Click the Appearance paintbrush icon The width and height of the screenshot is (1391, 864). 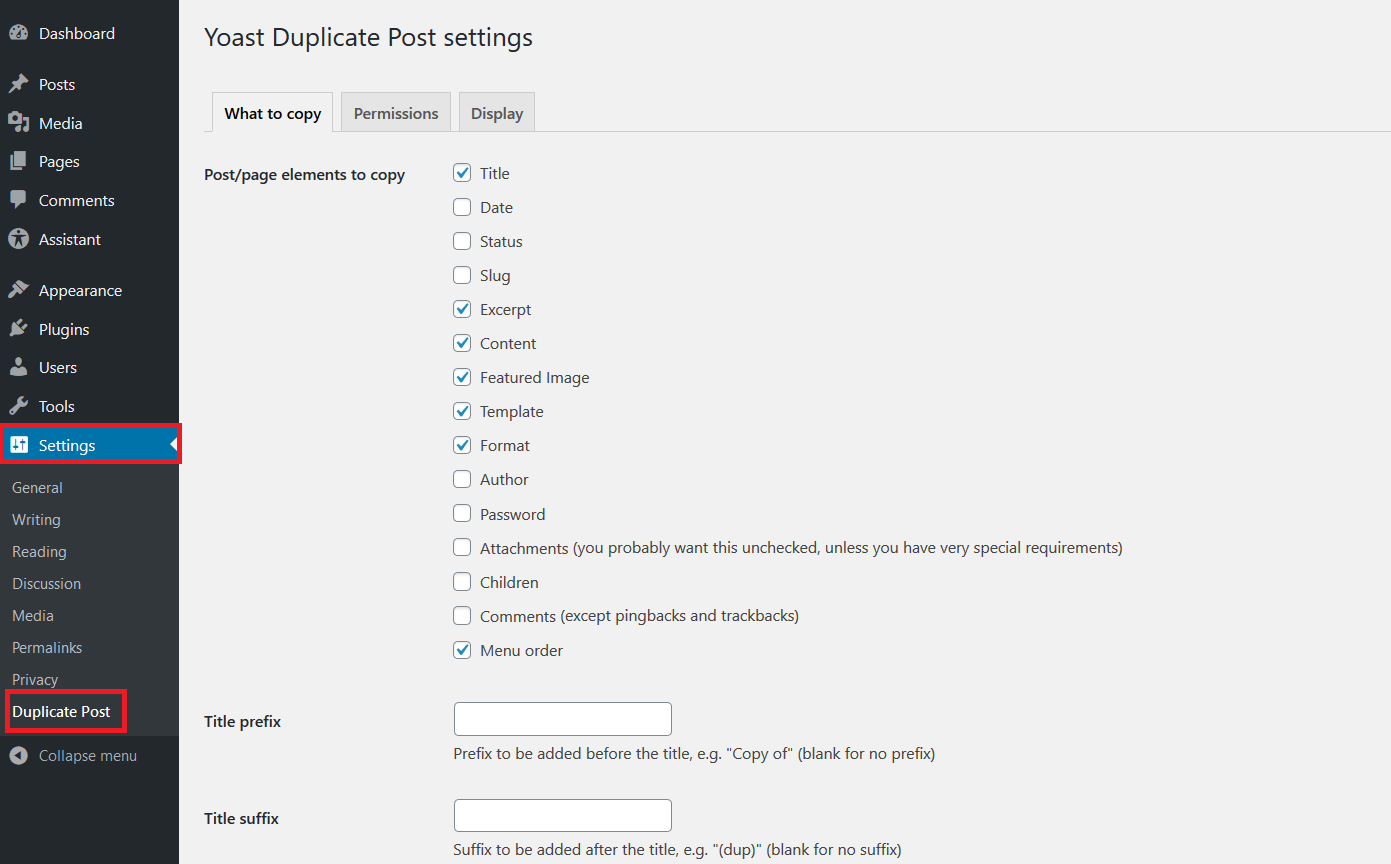coord(18,290)
